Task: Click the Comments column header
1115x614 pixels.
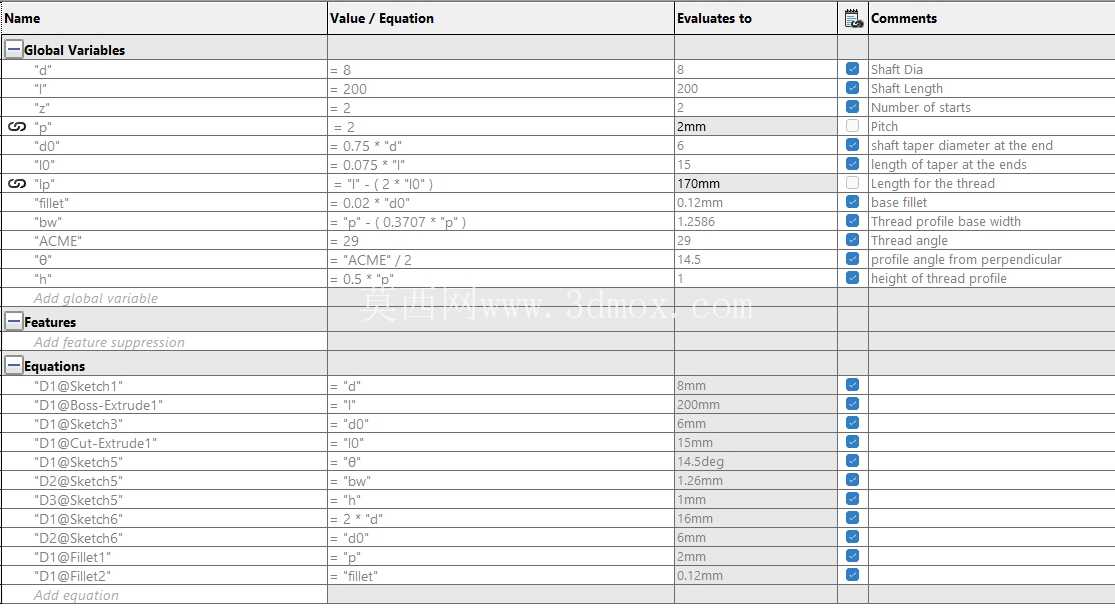Action: 991,18
